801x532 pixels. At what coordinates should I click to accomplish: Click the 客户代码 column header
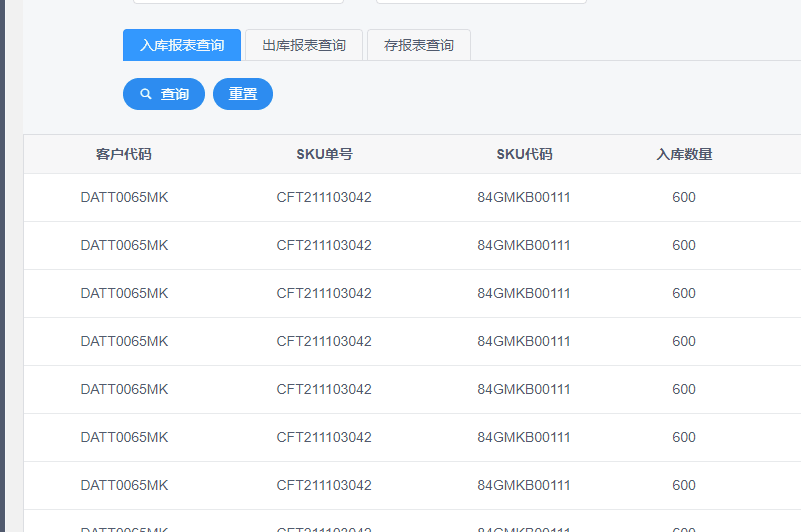point(124,154)
